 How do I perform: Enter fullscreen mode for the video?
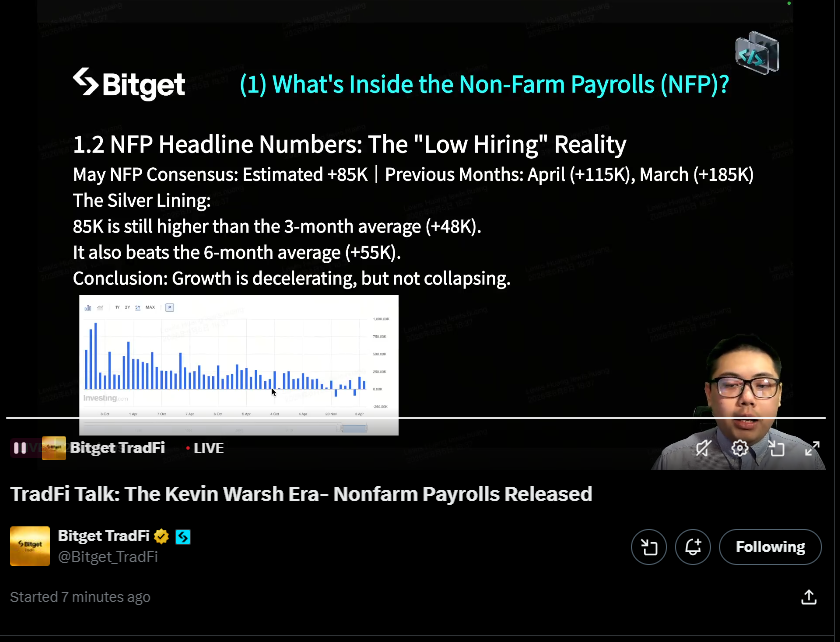click(812, 448)
